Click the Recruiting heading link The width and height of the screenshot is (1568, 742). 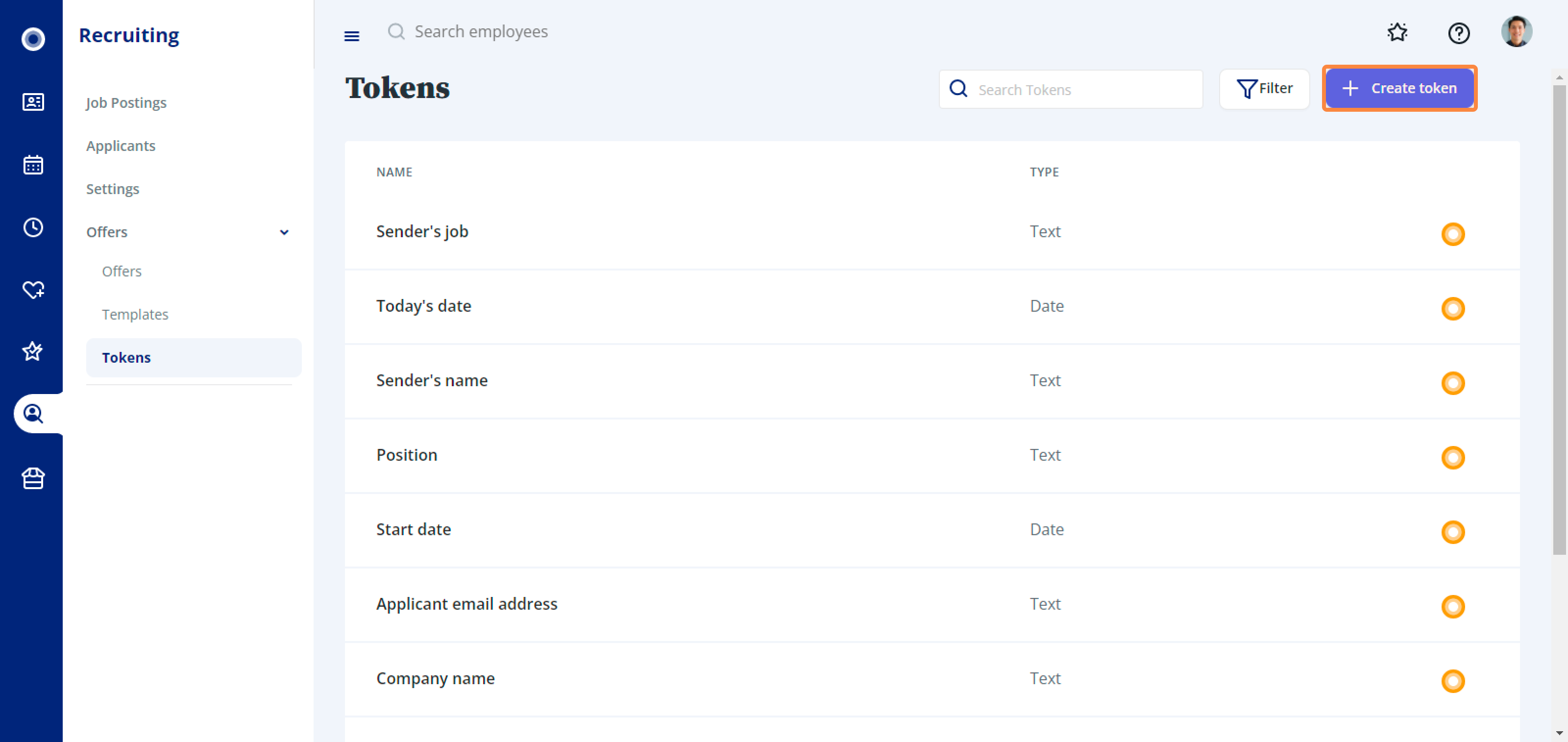[x=129, y=35]
